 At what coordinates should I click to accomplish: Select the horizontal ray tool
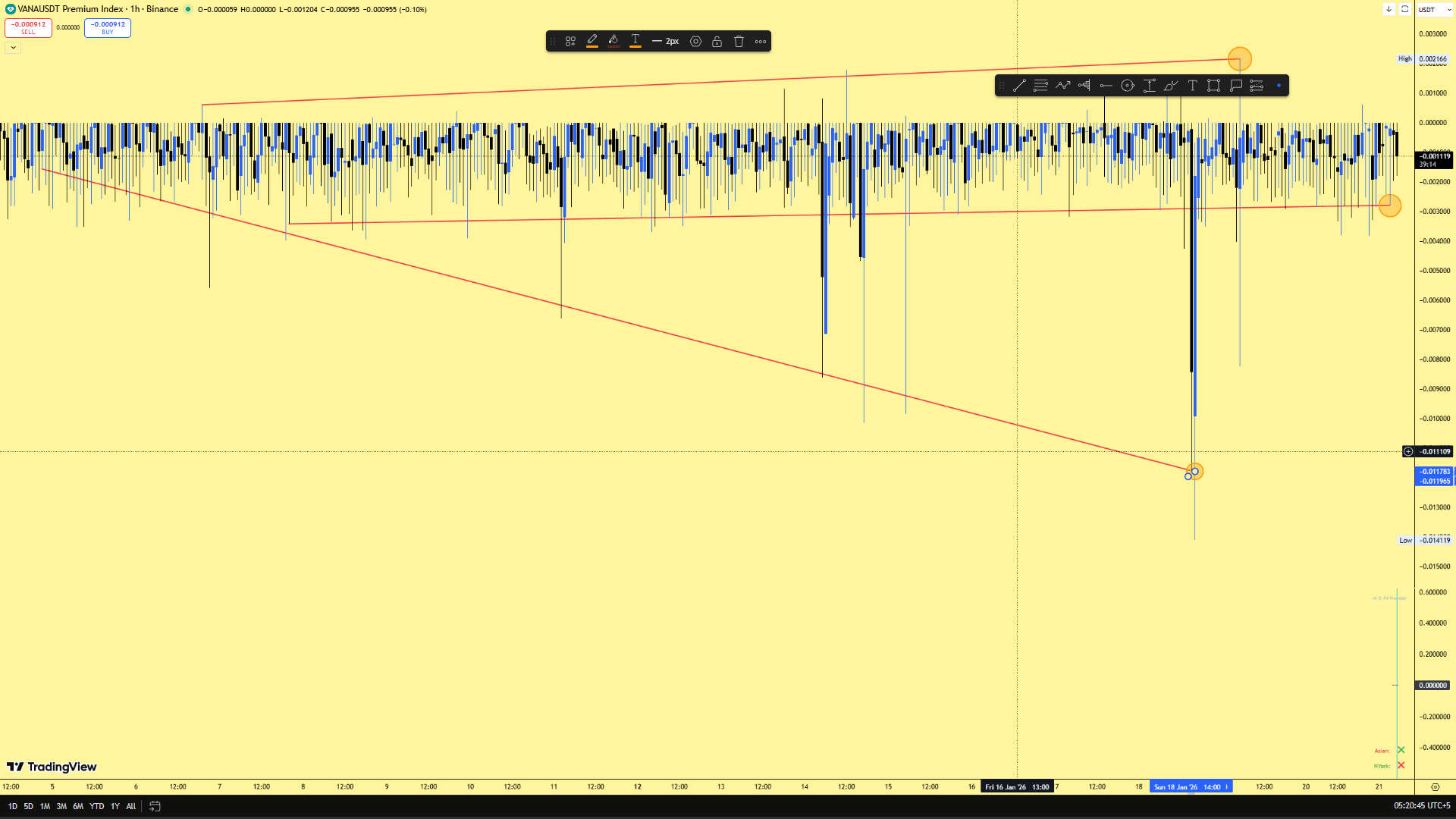1106,86
